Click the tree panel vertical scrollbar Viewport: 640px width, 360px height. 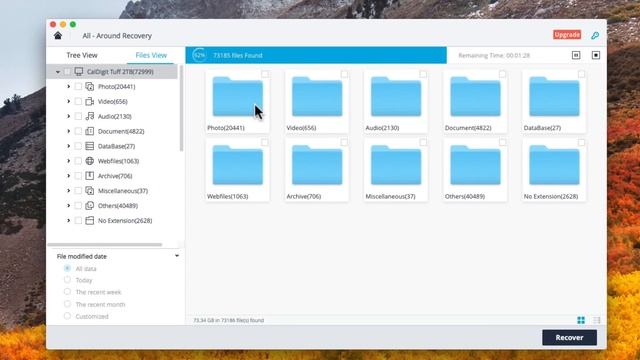point(181,109)
